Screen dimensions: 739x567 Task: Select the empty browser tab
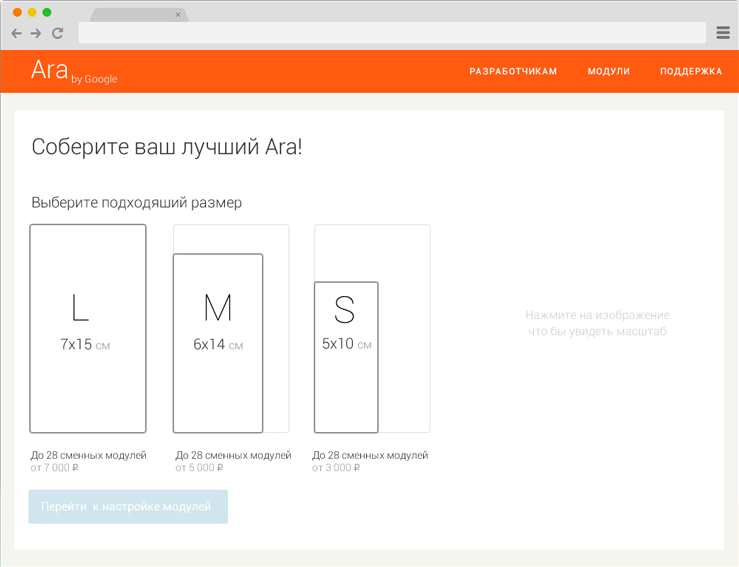pos(139,15)
